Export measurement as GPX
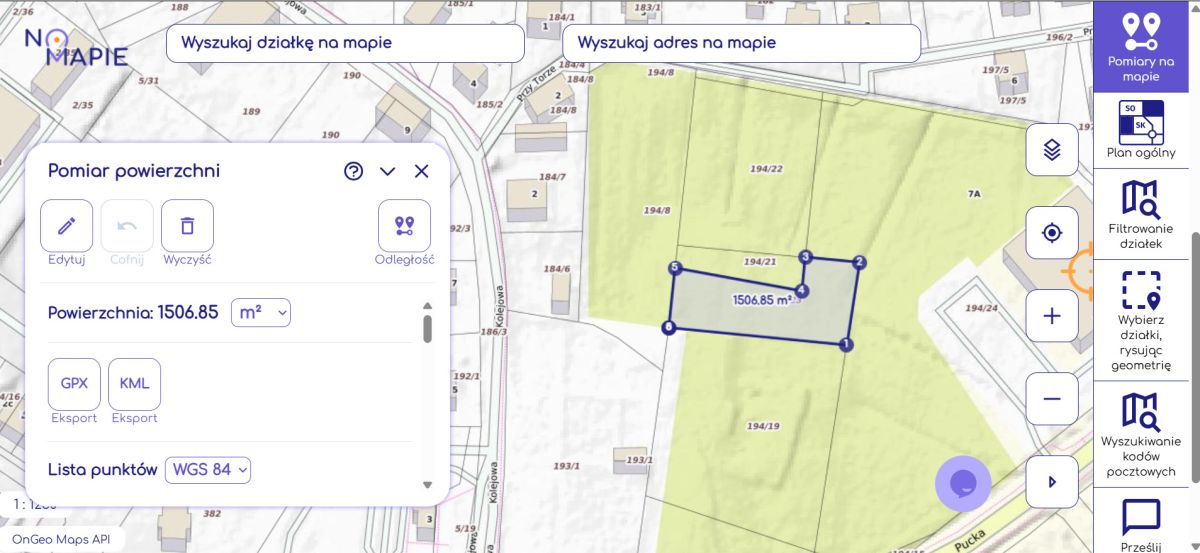Image resolution: width=1200 pixels, height=553 pixels. [x=74, y=384]
